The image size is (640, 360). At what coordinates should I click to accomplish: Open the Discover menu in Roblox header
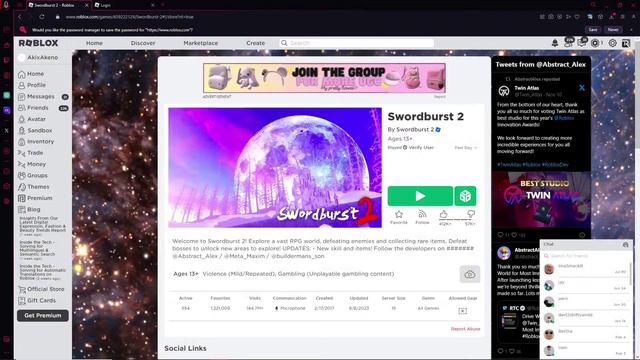pyautogui.click(x=143, y=43)
